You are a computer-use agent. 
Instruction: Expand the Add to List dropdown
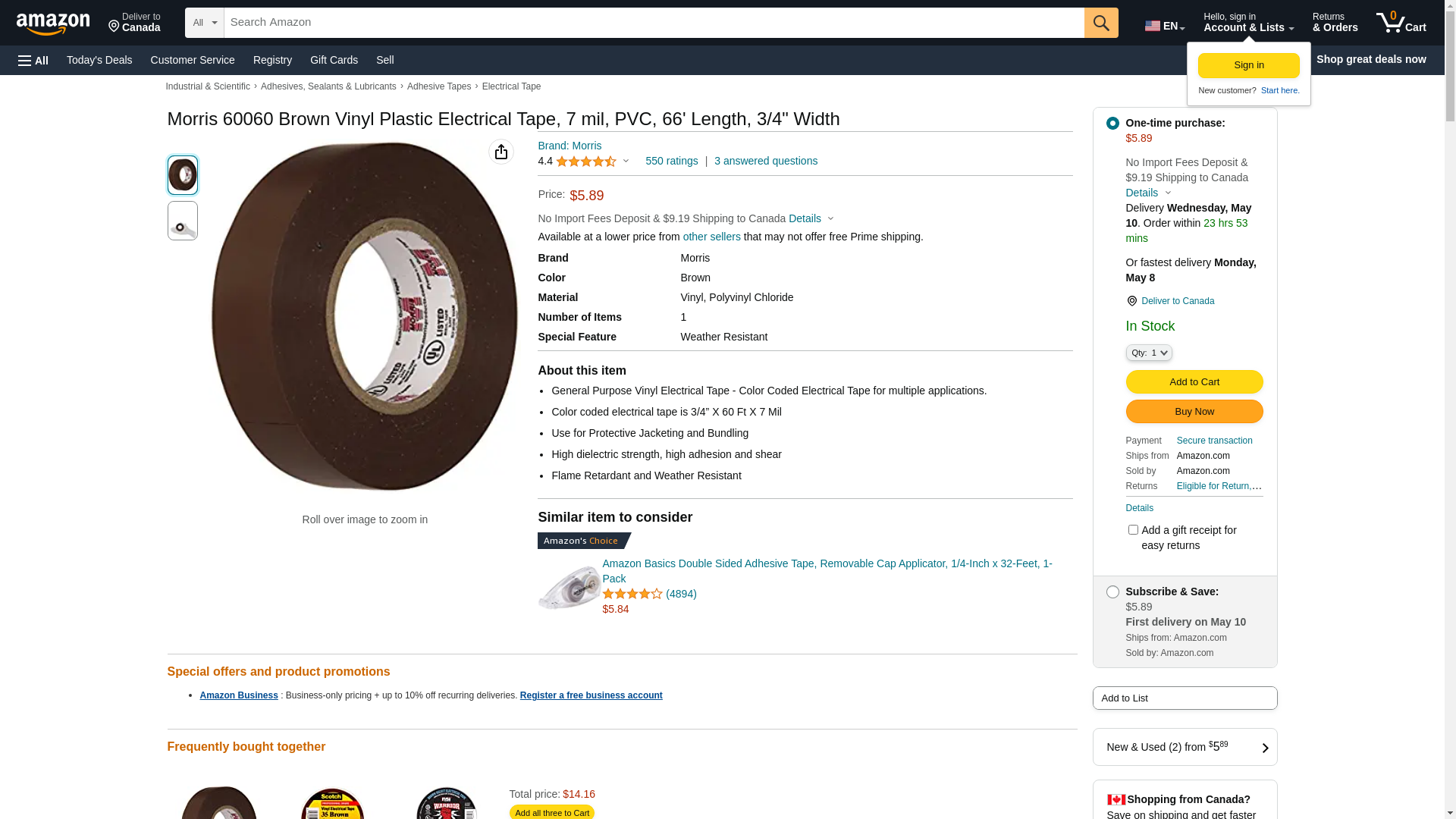pyautogui.click(x=1185, y=698)
